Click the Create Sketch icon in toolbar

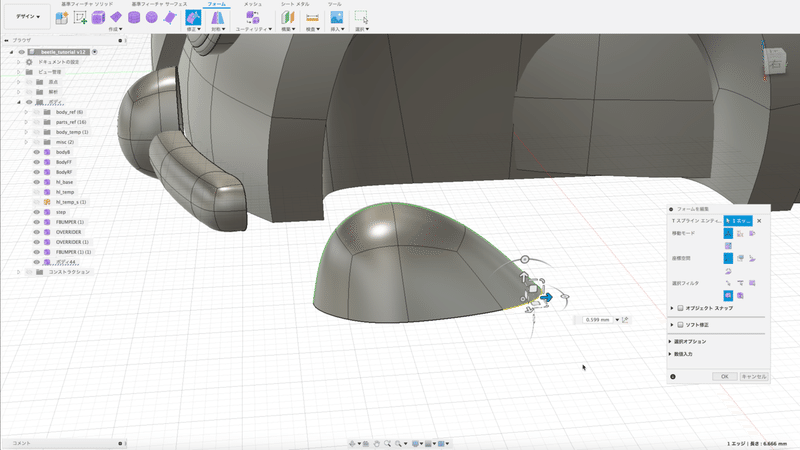click(78, 17)
